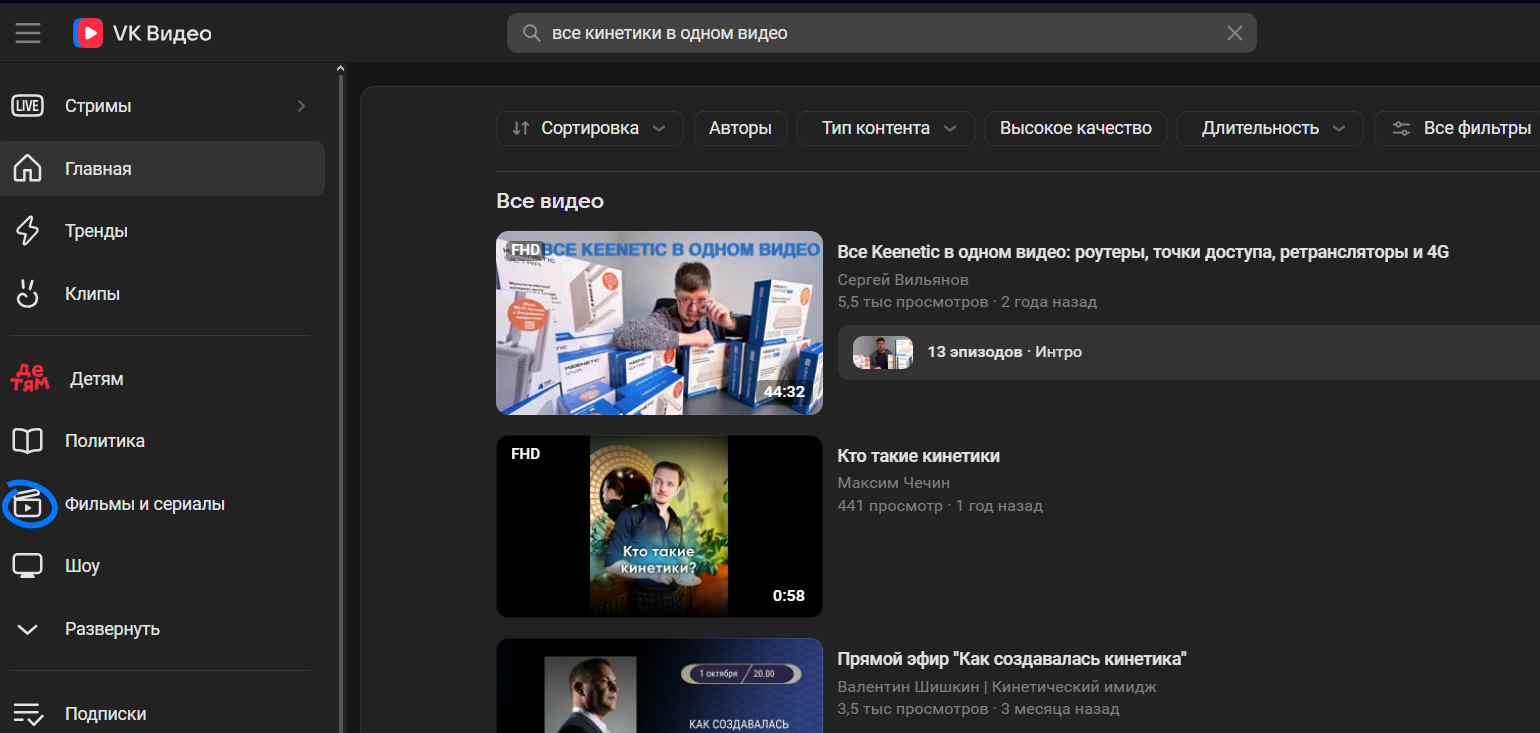Image resolution: width=1540 pixels, height=733 pixels.
Task: Click the Авторы filter button
Action: [740, 128]
